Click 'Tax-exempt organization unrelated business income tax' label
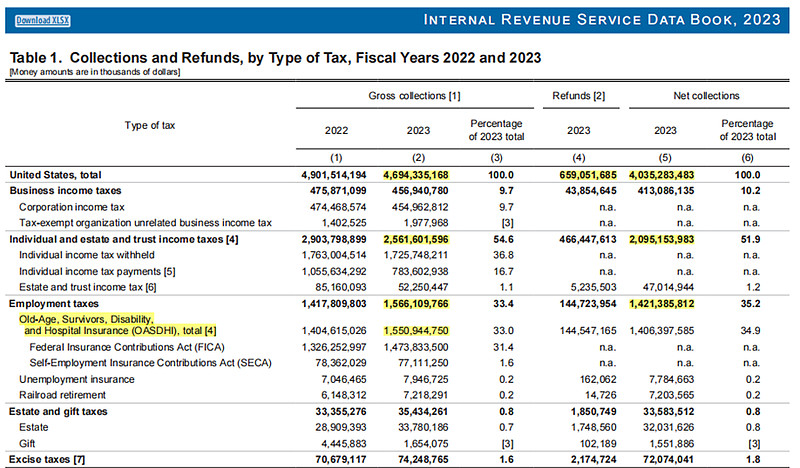 (x=145, y=223)
